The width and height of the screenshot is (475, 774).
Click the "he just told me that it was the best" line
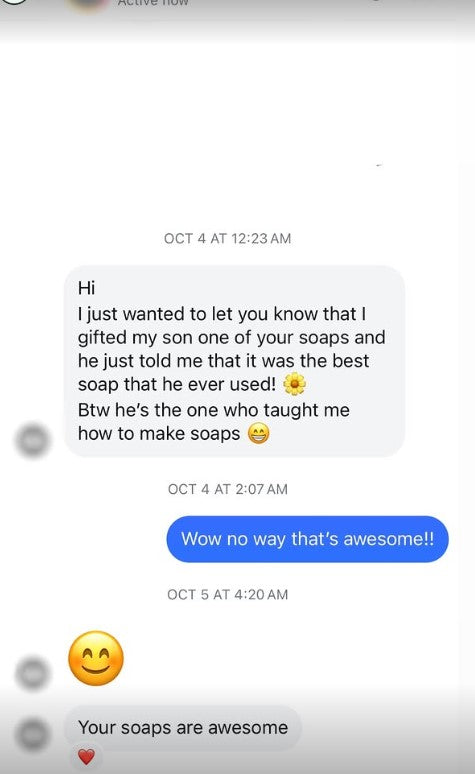[x=223, y=361]
